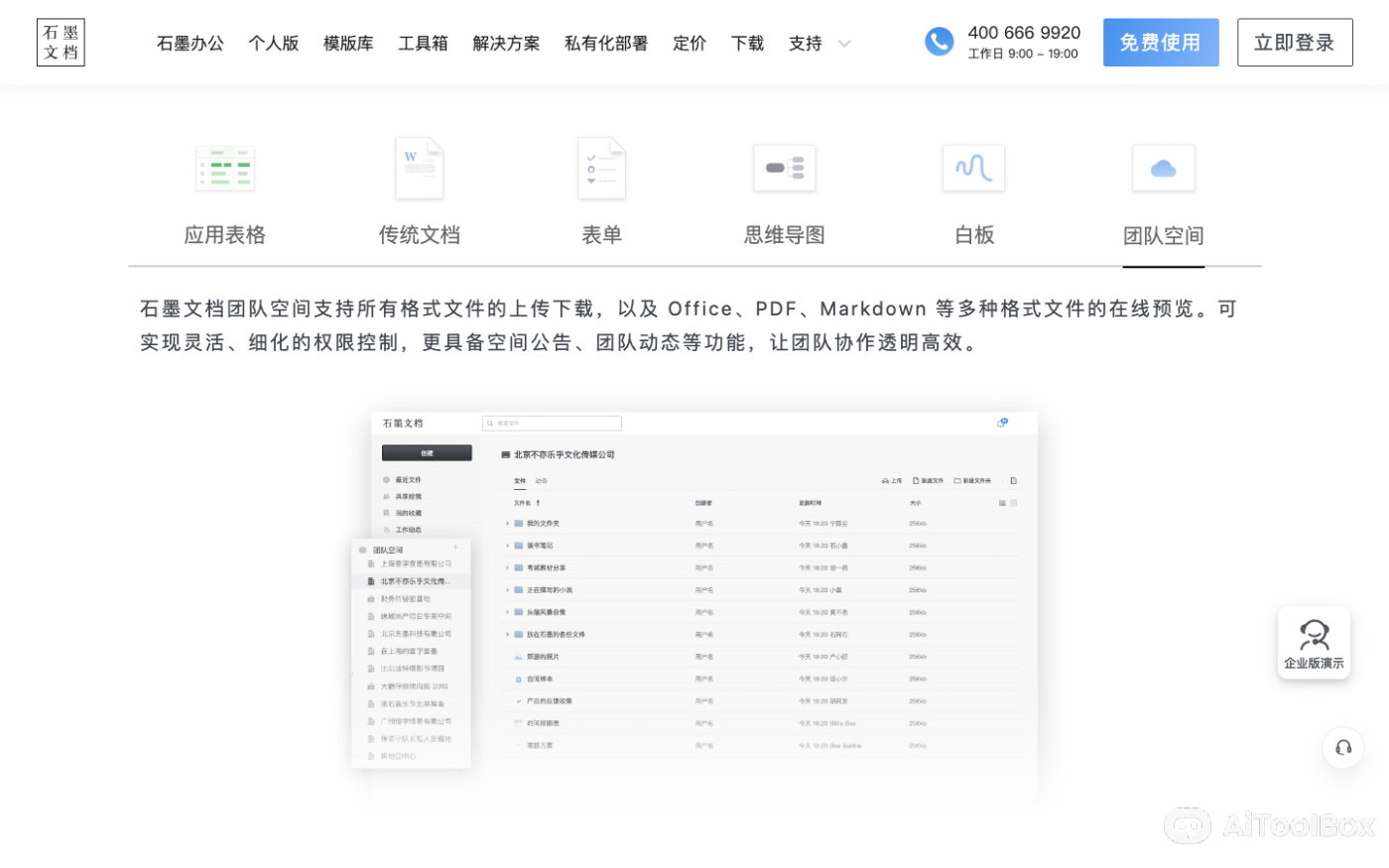Switch to the 动态 tab
The image size is (1389, 868).
[541, 479]
